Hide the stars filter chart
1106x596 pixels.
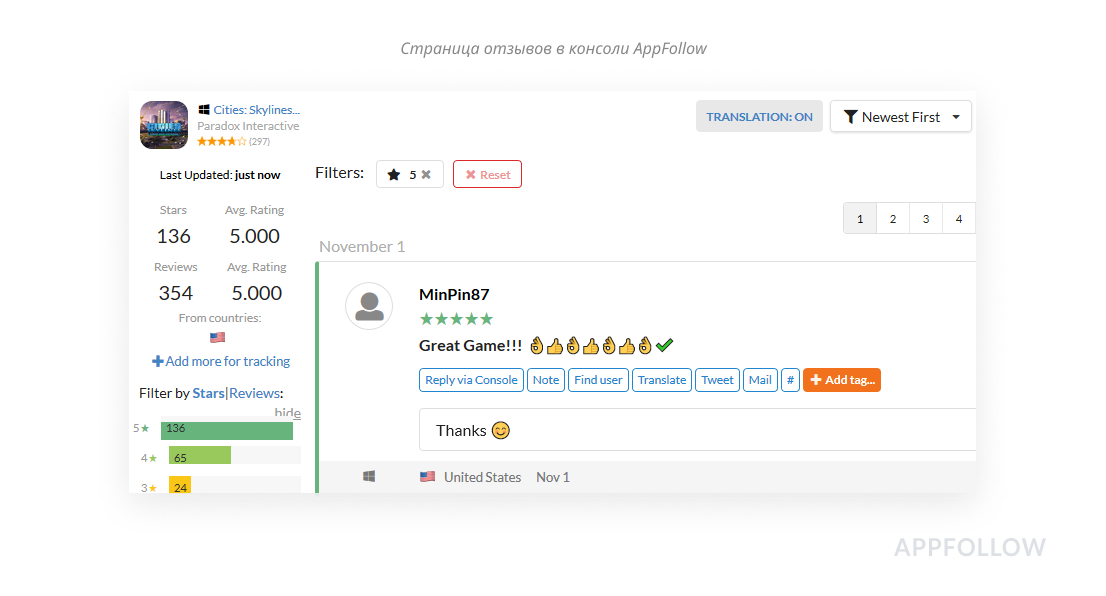287,413
